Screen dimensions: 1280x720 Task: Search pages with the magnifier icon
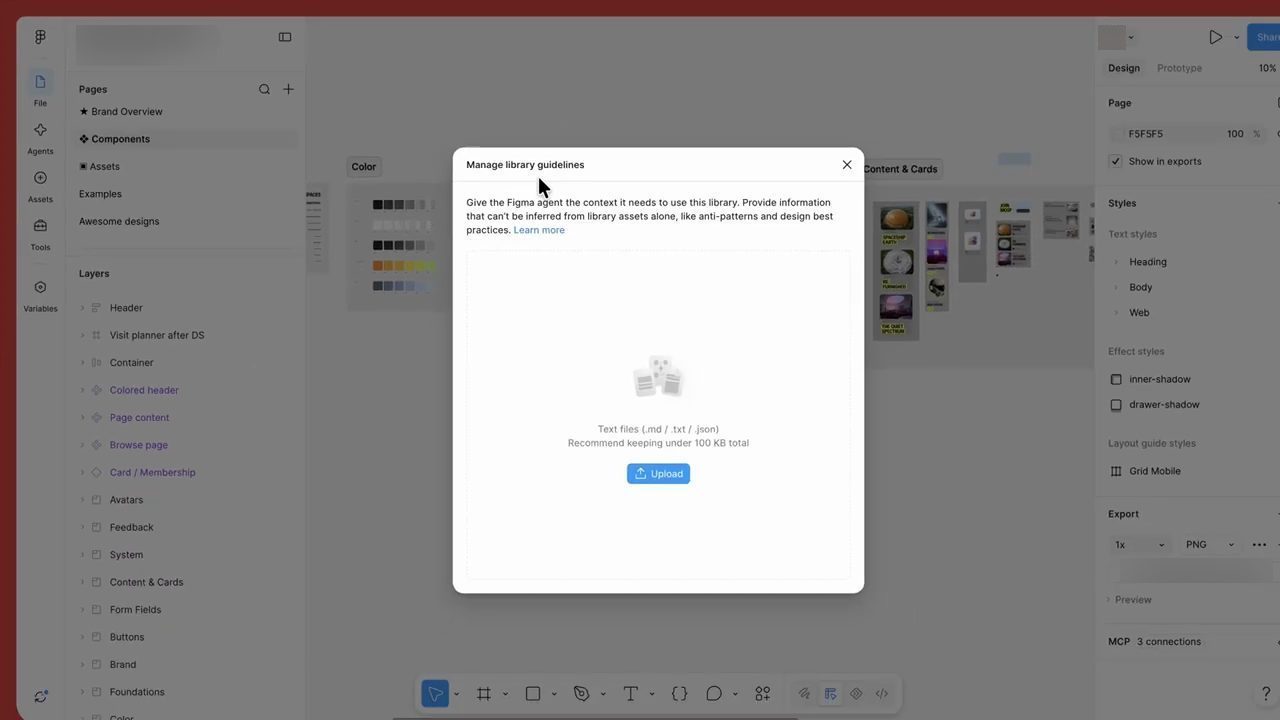pos(264,89)
